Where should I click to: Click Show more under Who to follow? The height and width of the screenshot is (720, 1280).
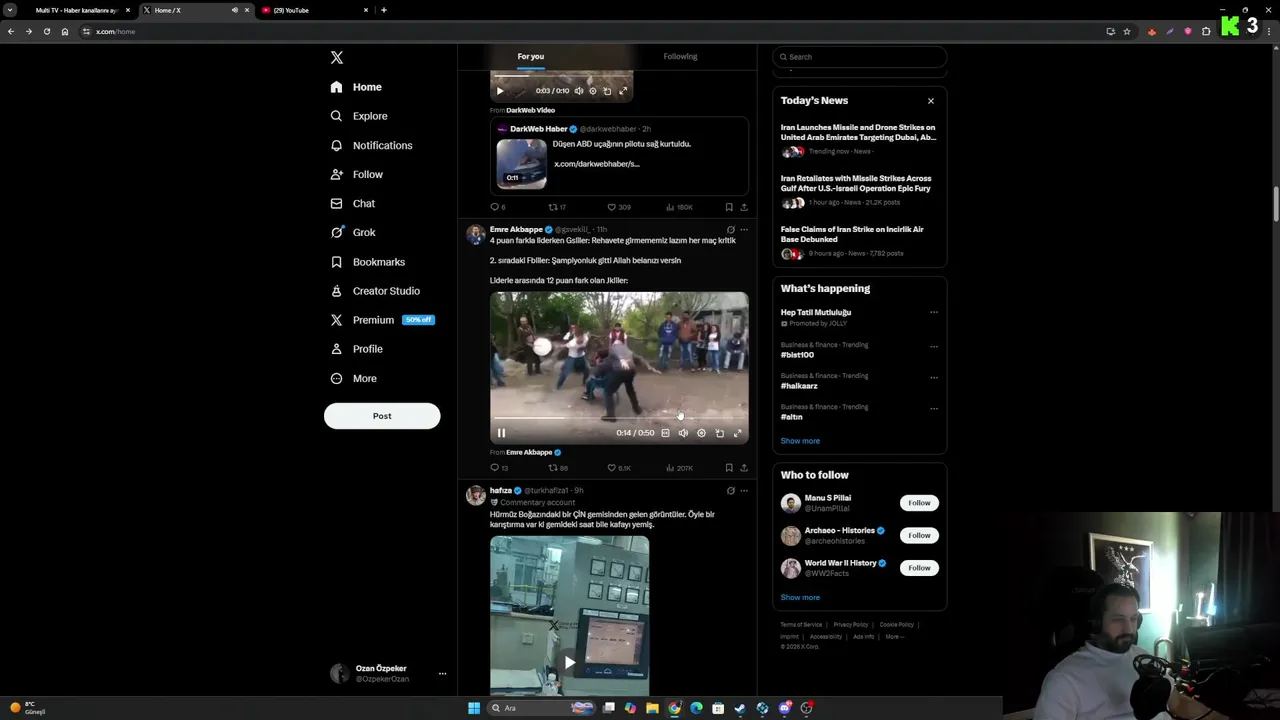[x=800, y=598]
